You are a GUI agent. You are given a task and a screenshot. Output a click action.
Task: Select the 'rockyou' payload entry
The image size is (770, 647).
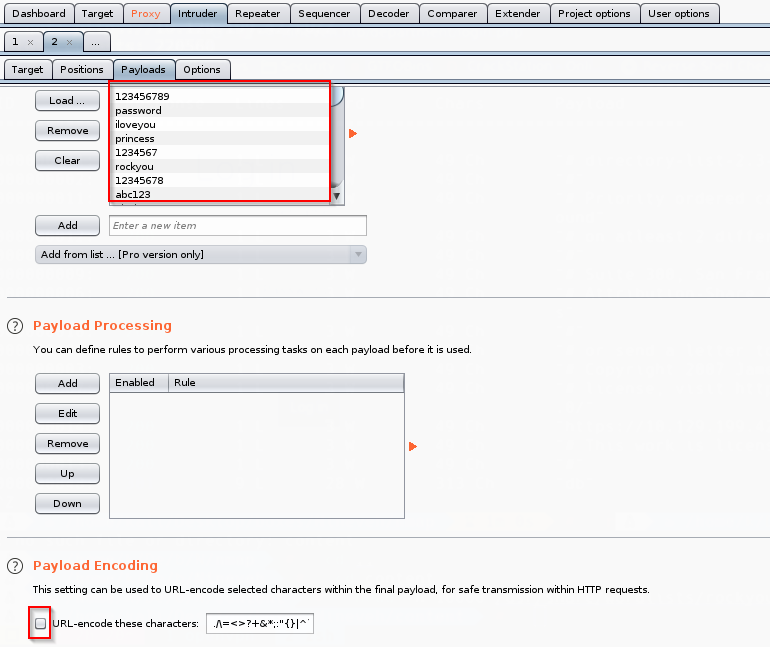click(x=134, y=167)
